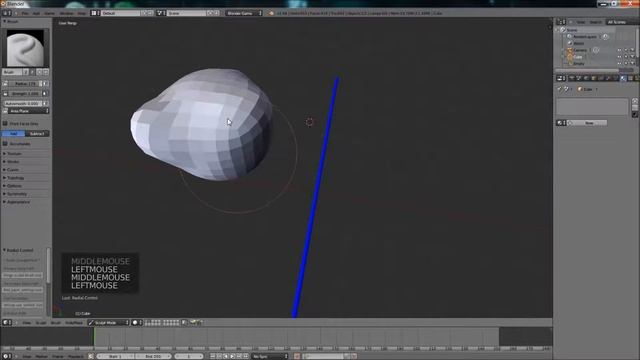Screen dimensions: 640x360
Task: Enable the Front Faces Only checkbox
Action: [5, 123]
